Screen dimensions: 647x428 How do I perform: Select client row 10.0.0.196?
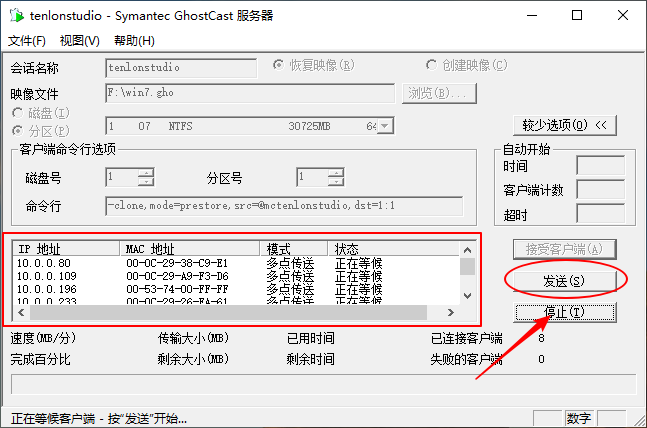(x=236, y=289)
